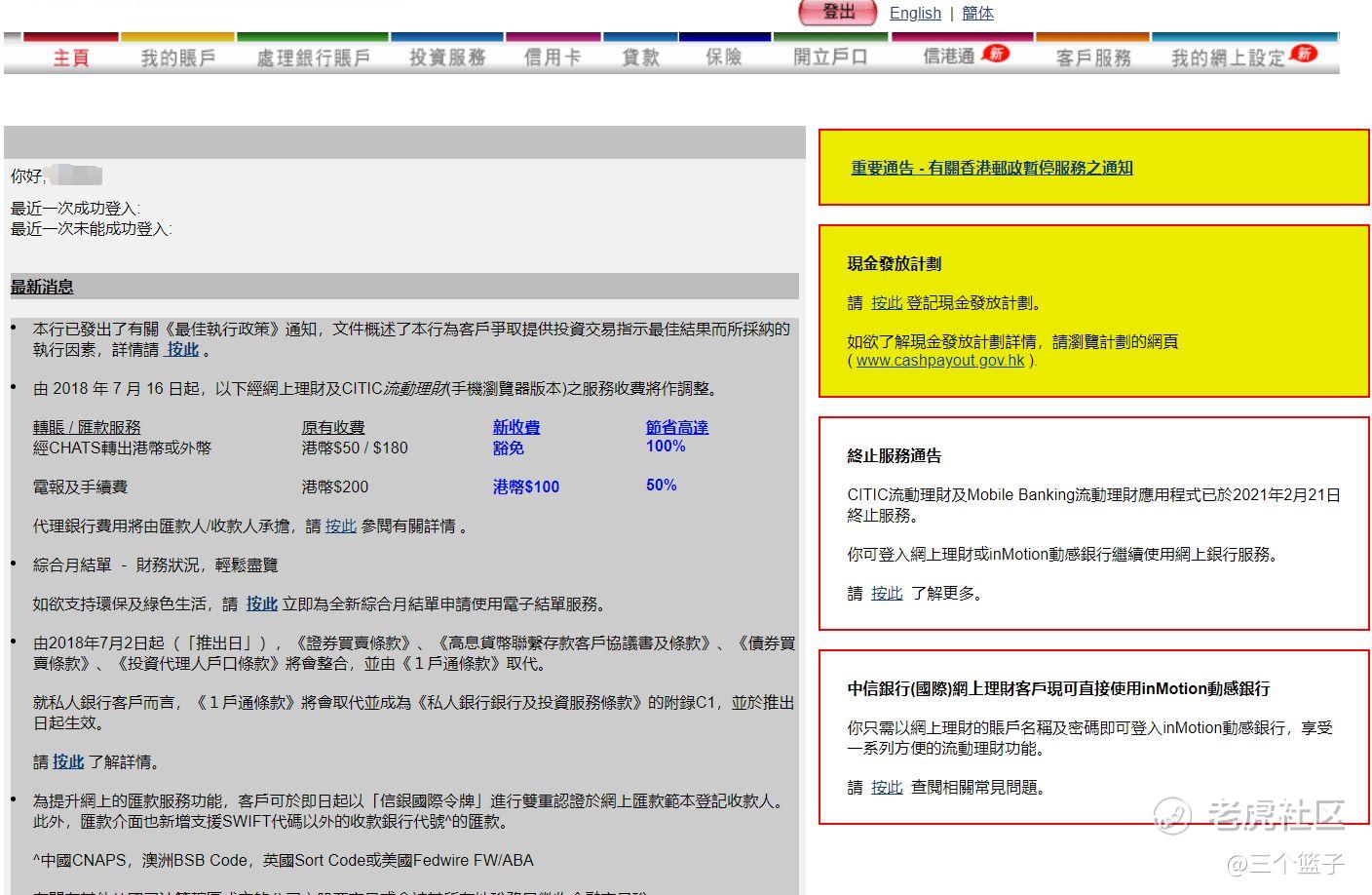Image resolution: width=1372 pixels, height=895 pixels.
Task: Click the red 登出 logout button
Action: coord(837,12)
